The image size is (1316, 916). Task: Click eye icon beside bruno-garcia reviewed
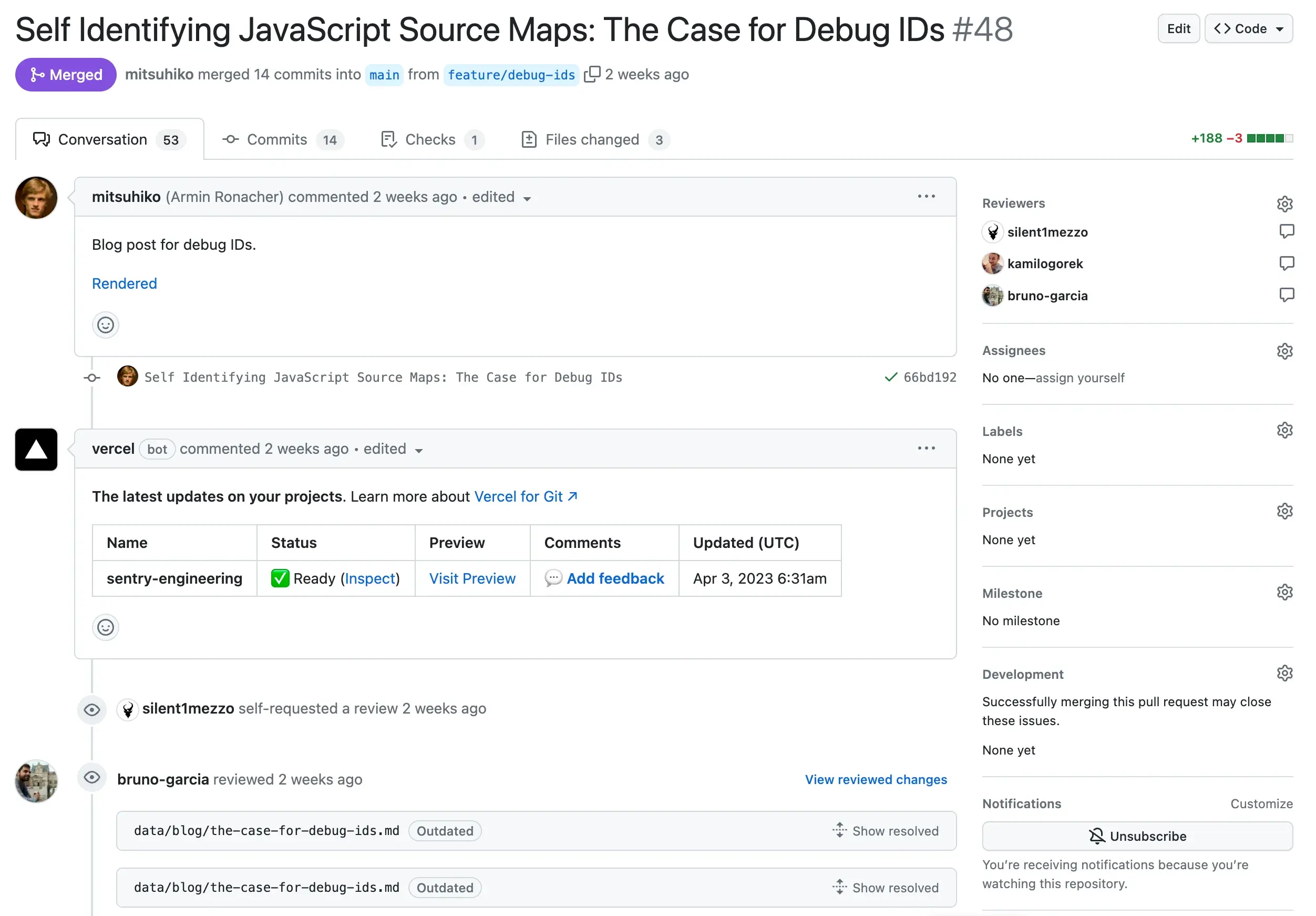click(x=91, y=777)
